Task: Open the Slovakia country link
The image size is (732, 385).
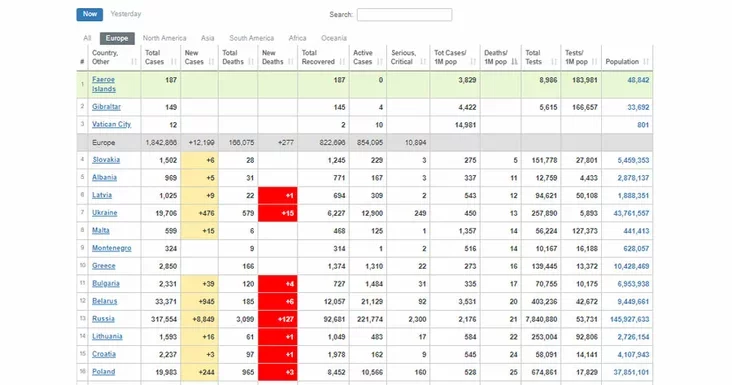Action: pyautogui.click(x=106, y=160)
